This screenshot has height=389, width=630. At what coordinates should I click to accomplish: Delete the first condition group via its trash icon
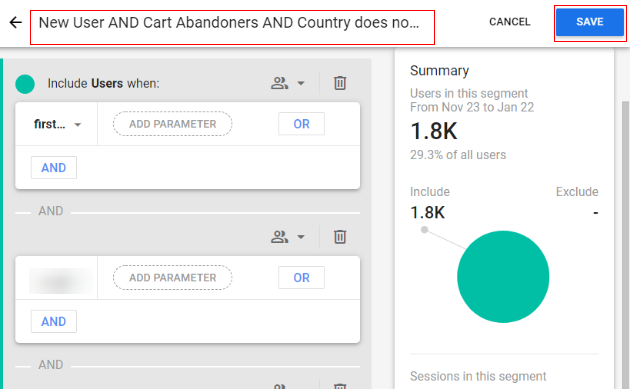(x=340, y=83)
